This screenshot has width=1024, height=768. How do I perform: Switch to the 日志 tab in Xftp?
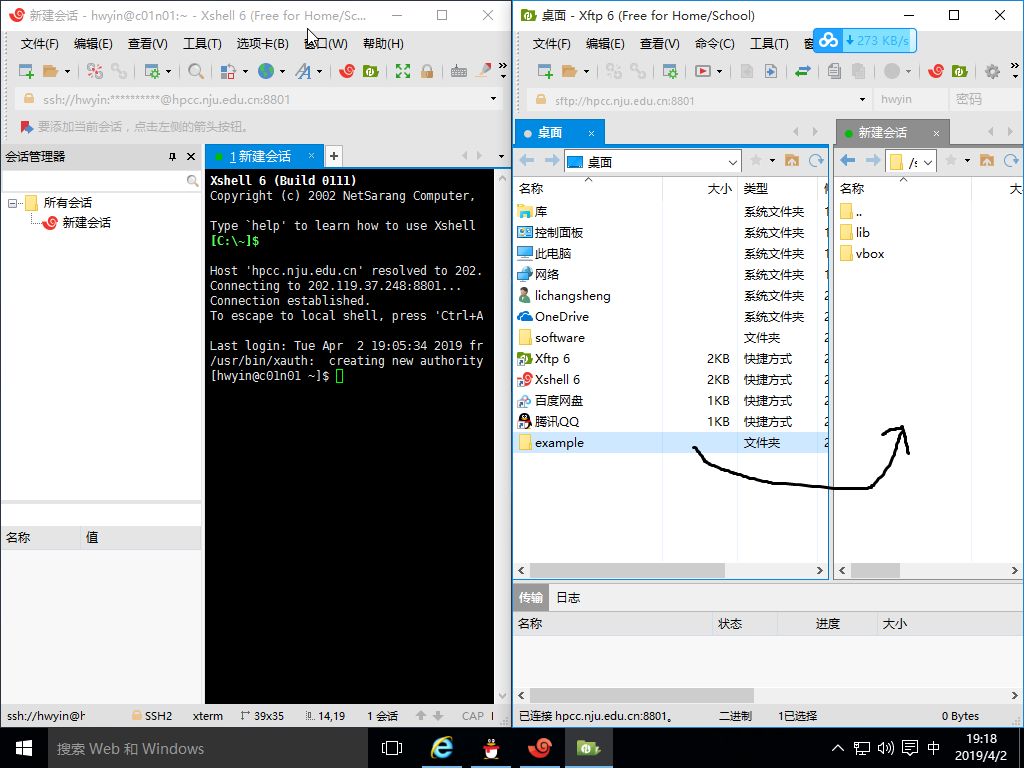(568, 598)
